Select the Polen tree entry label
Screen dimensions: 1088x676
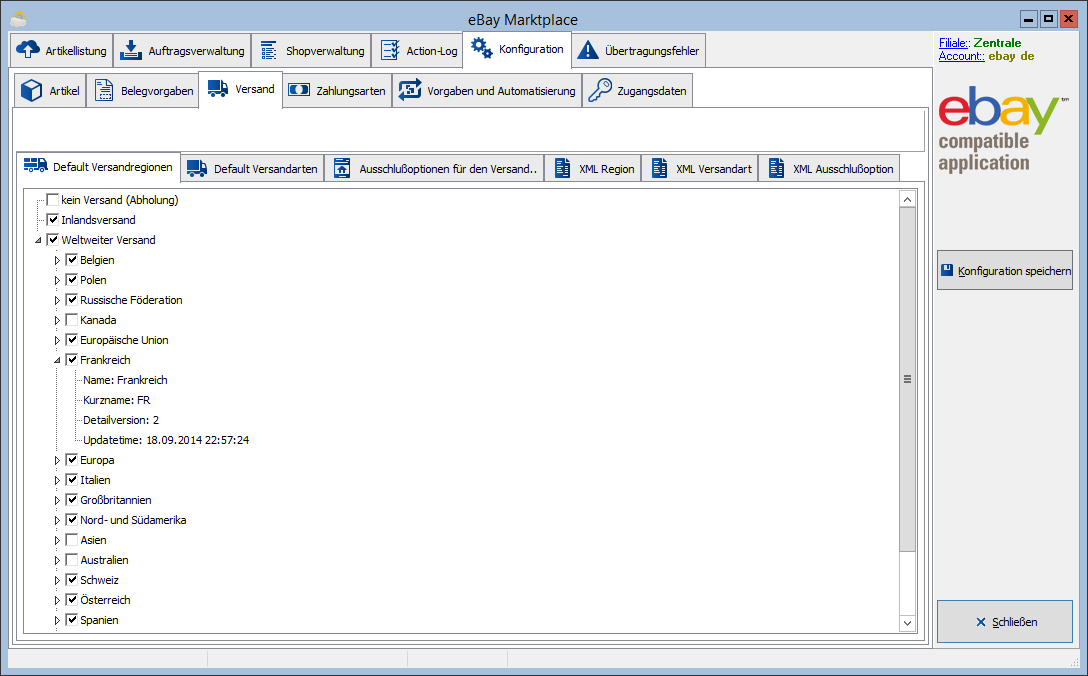pos(93,280)
